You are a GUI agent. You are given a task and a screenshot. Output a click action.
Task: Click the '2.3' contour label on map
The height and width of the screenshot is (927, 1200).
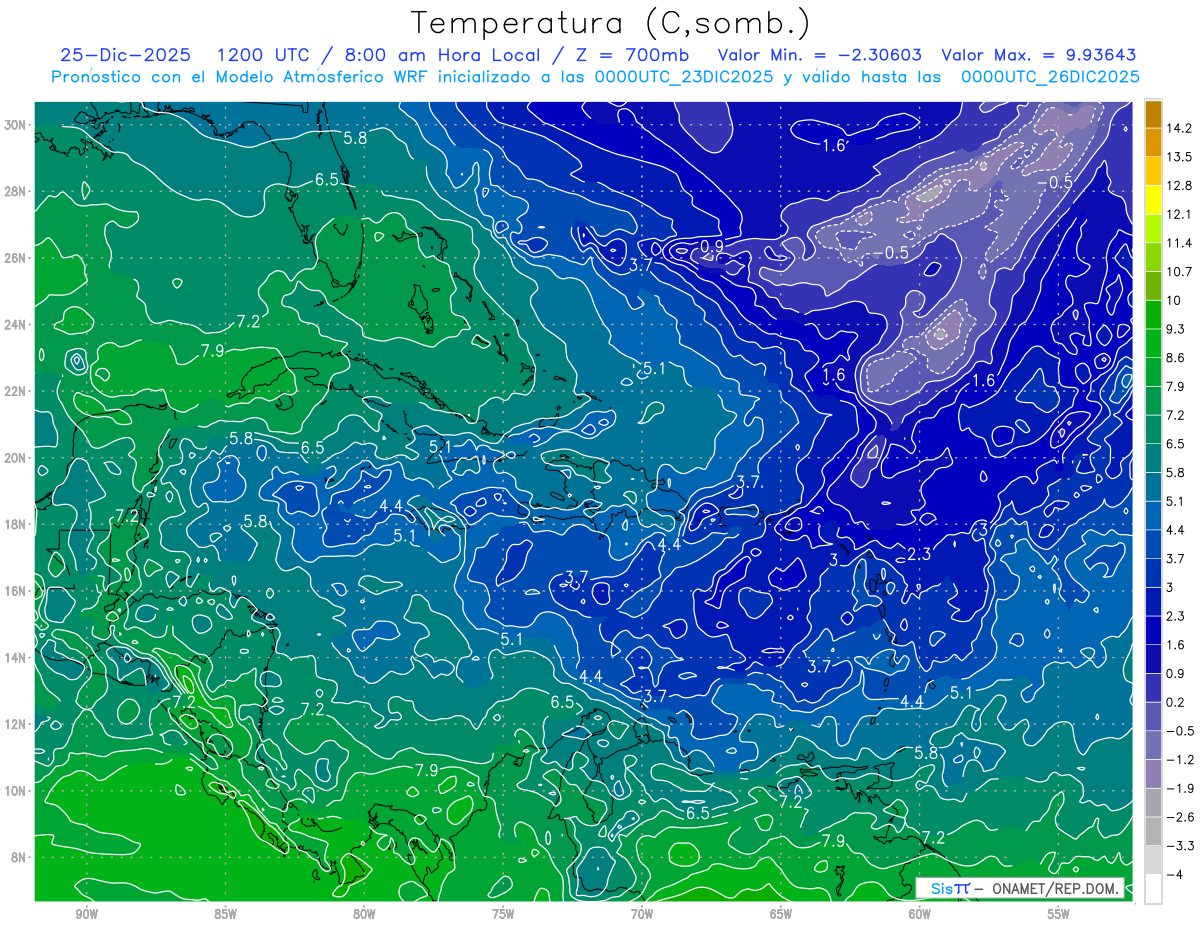tap(919, 554)
